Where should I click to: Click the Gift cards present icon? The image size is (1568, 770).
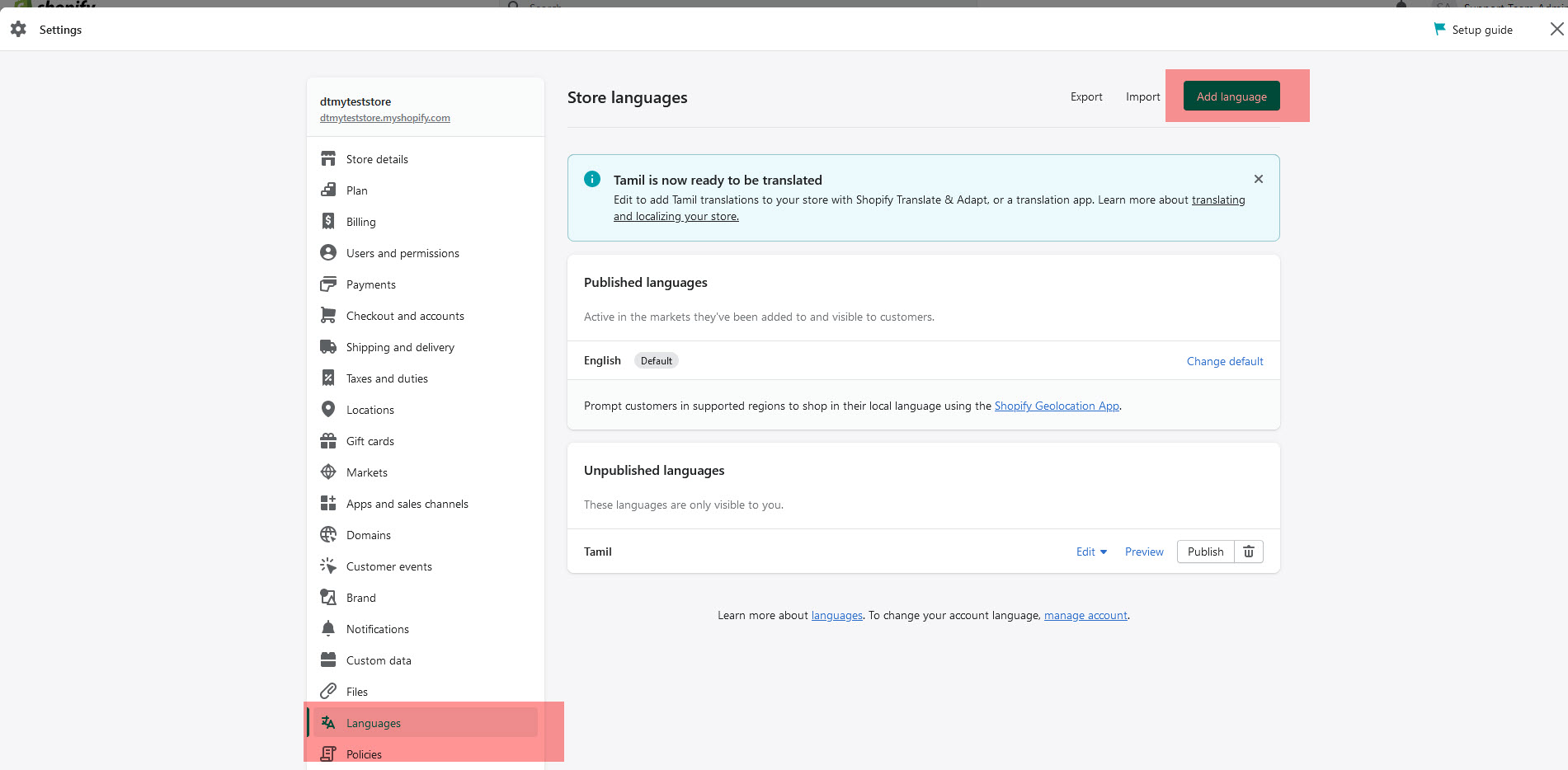[x=328, y=441]
